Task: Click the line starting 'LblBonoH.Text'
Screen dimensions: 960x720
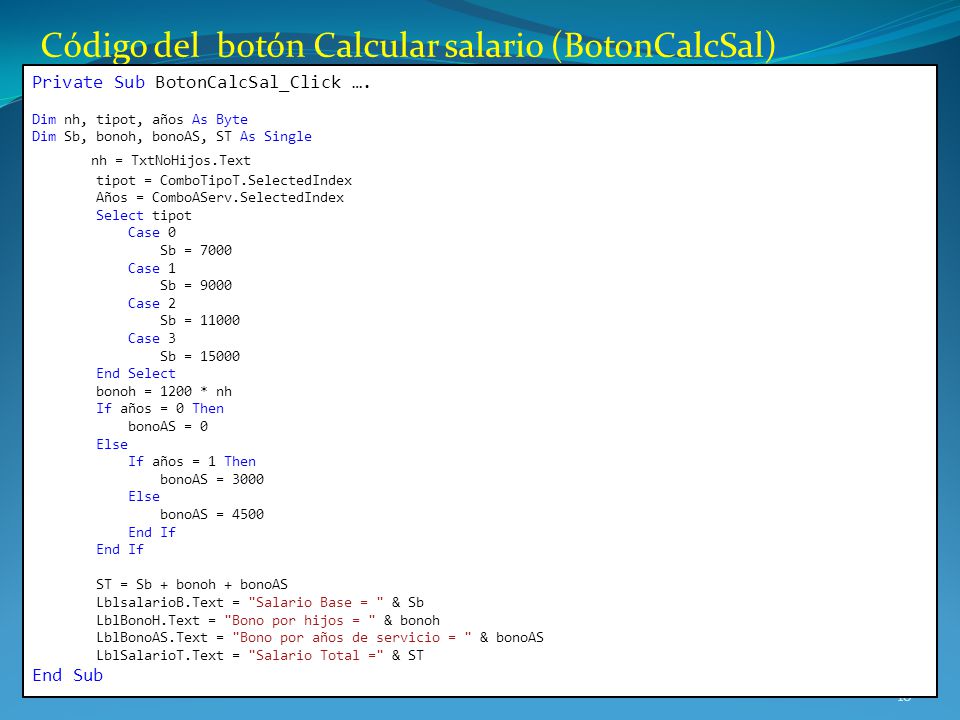Action: (x=268, y=621)
